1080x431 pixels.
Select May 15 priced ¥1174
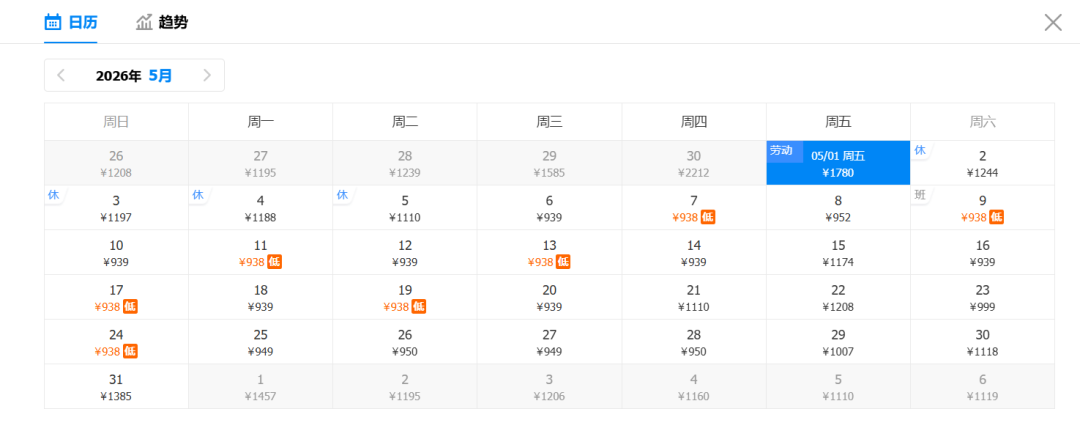(838, 253)
